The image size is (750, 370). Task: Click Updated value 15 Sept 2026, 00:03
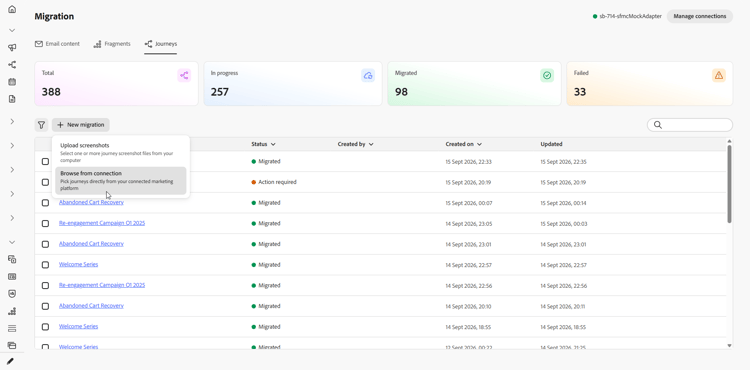(564, 224)
